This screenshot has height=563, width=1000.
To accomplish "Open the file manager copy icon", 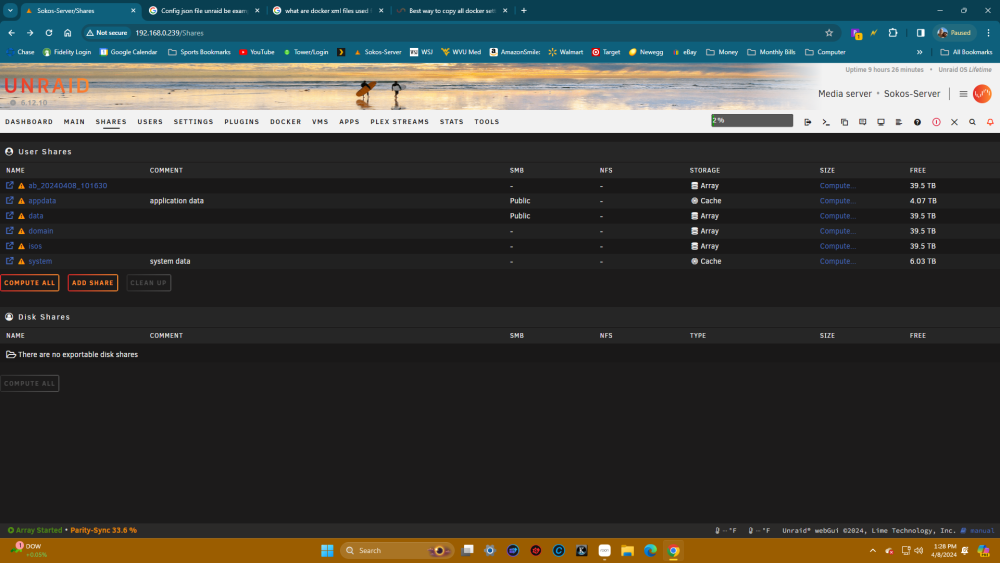I will tap(844, 122).
